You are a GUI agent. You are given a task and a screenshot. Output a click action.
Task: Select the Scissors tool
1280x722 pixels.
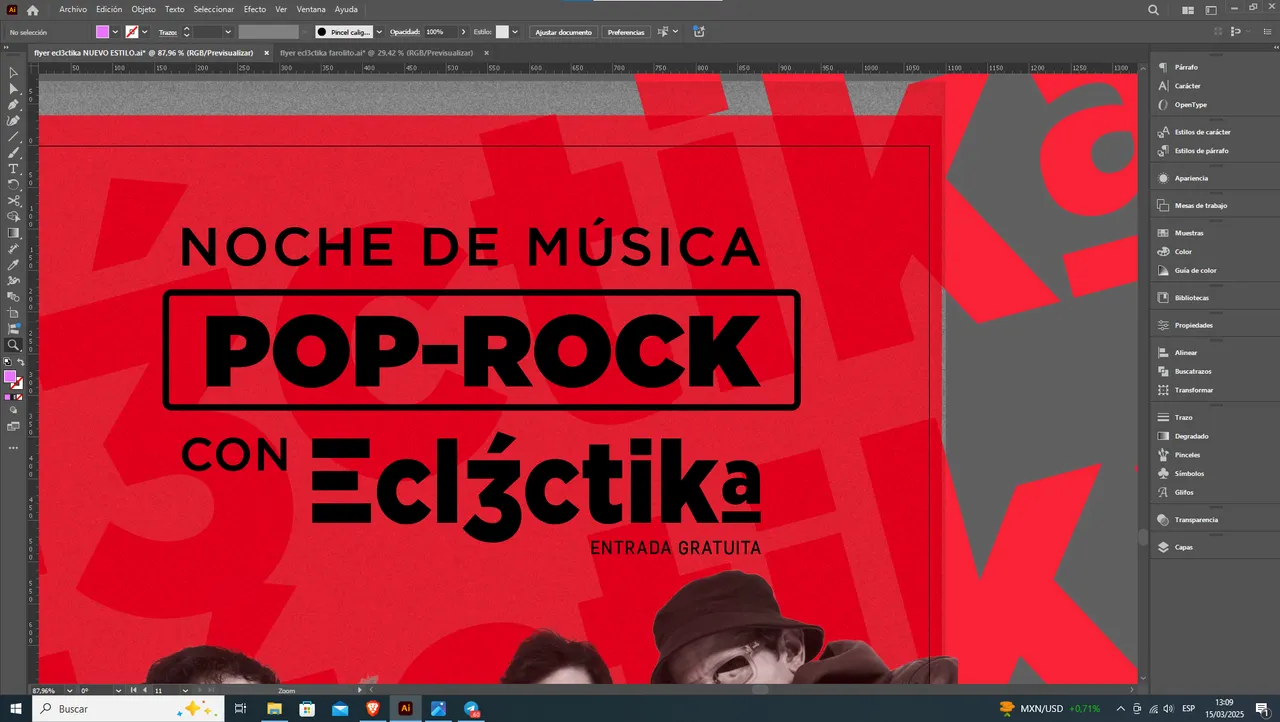pos(13,200)
